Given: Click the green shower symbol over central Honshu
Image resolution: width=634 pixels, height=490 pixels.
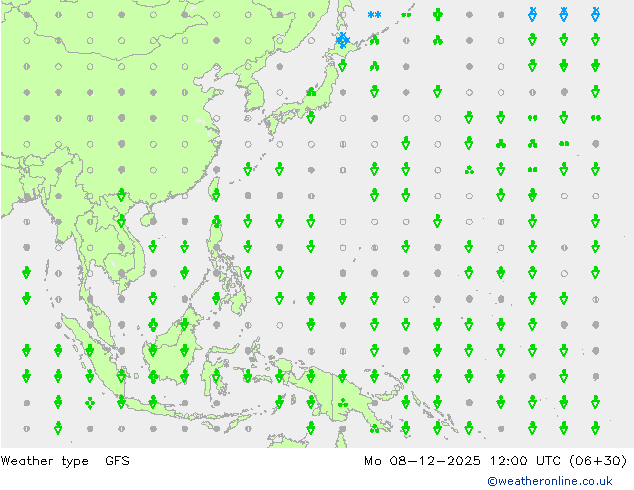Looking at the screenshot, I should 311,92.
